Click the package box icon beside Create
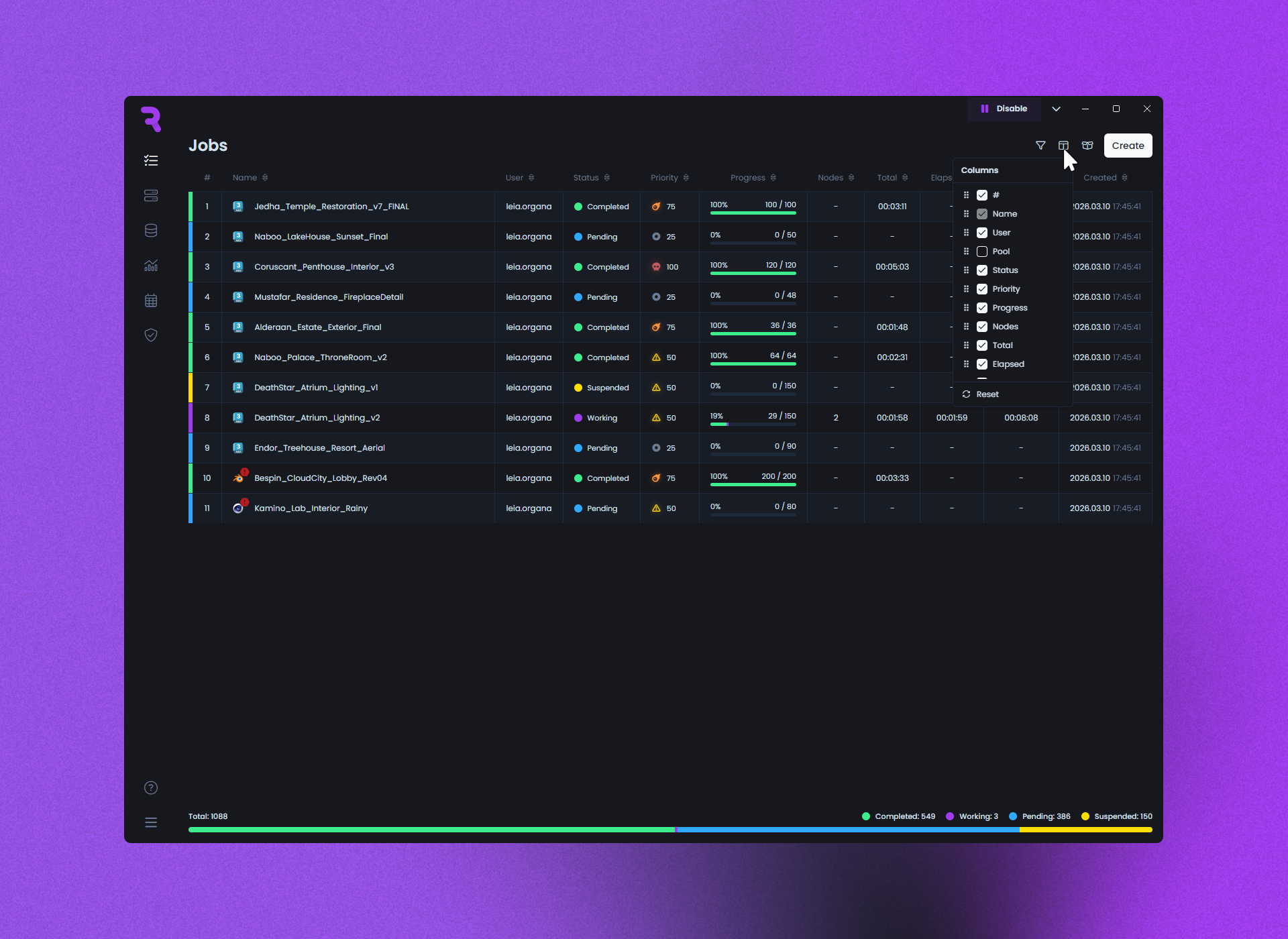The height and width of the screenshot is (939, 1288). 1087,146
